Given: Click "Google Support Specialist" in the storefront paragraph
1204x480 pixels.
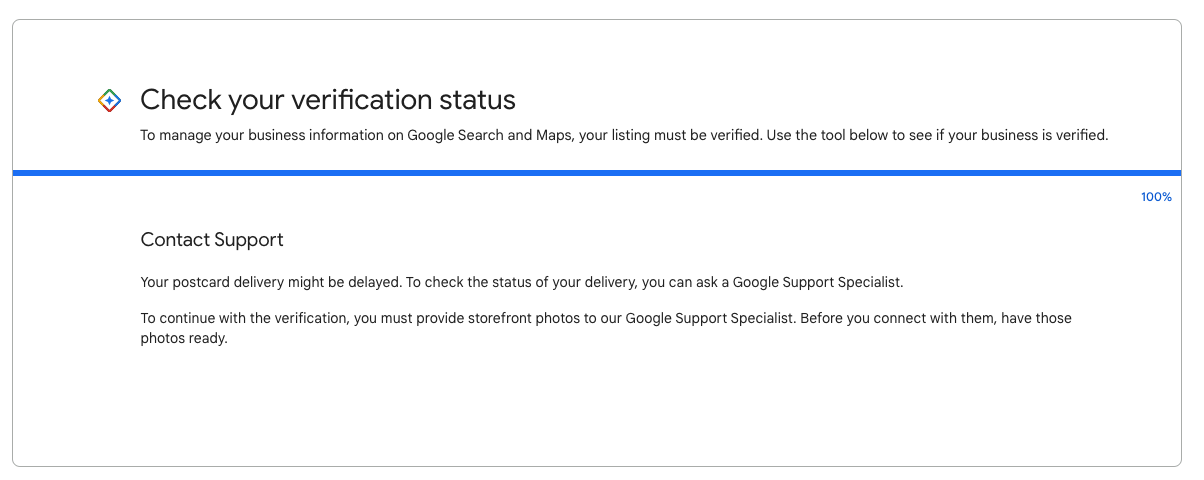Looking at the screenshot, I should coord(710,318).
